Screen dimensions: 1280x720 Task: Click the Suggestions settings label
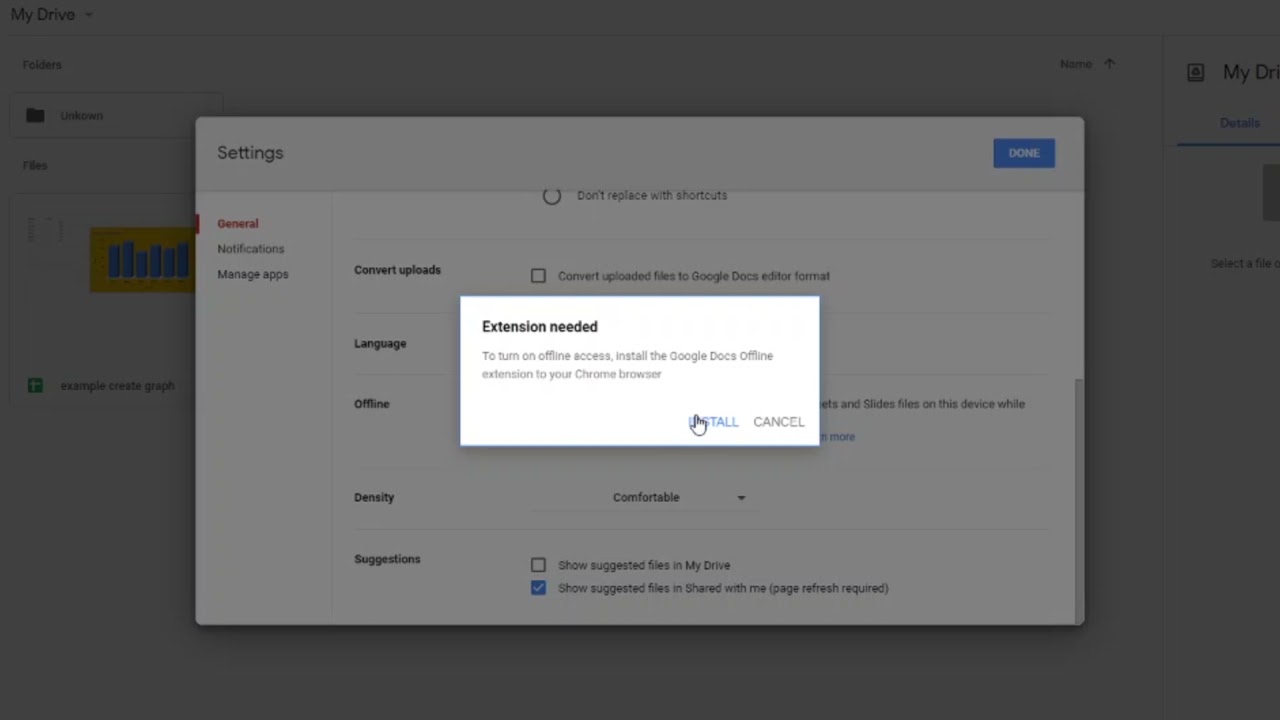[x=387, y=559]
